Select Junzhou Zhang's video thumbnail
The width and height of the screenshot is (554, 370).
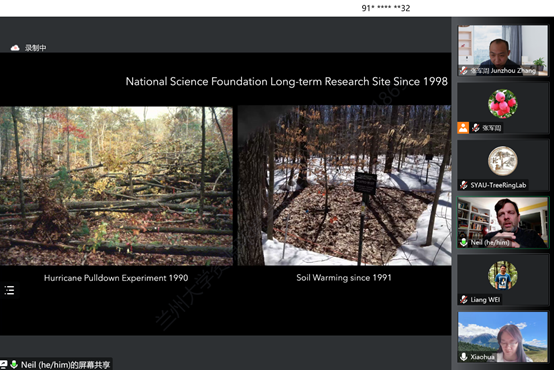pyautogui.click(x=503, y=50)
